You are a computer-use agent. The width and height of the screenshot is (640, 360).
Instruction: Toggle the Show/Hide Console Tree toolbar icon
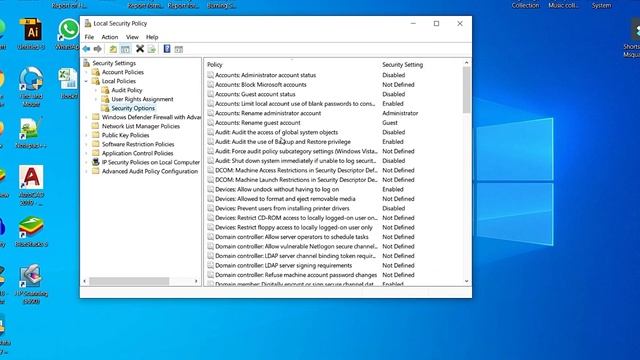(x=125, y=49)
